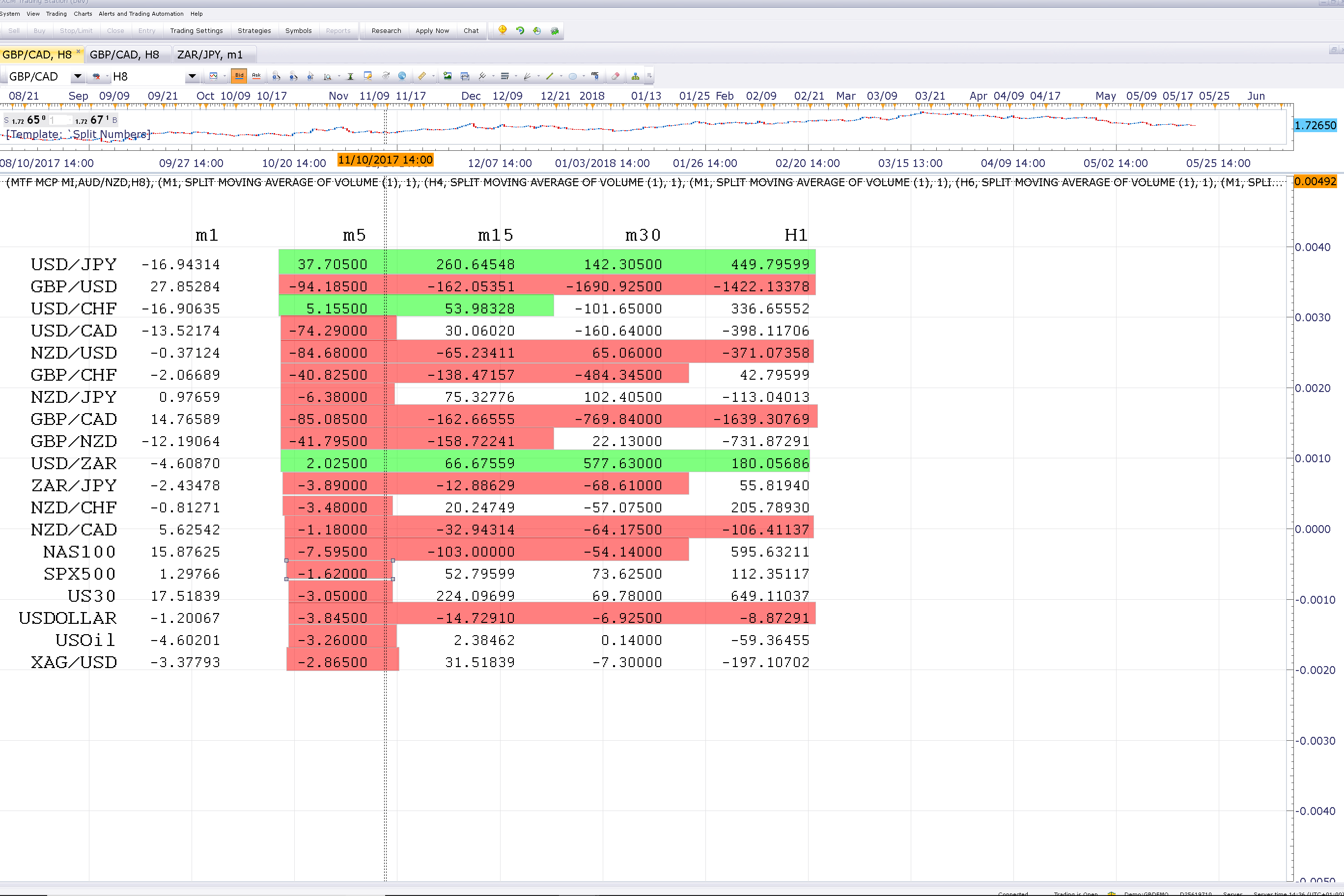Click the Strategies button
The height and width of the screenshot is (896, 1344).
(x=254, y=31)
